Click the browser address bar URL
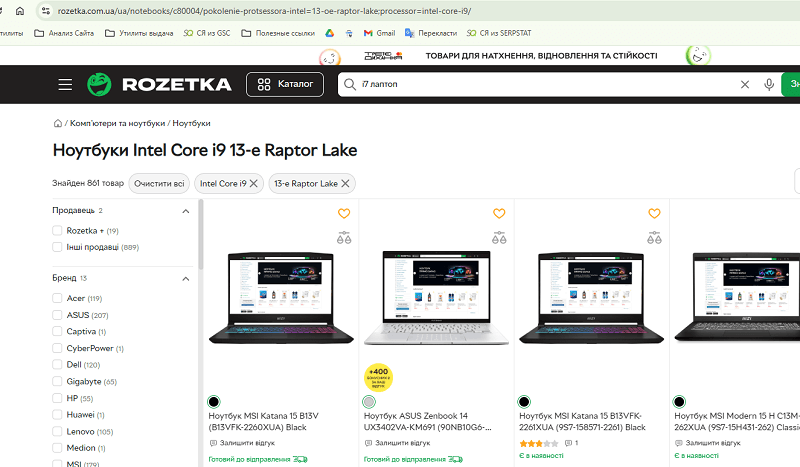Image resolution: width=800 pixels, height=467 pixels. click(x=264, y=11)
